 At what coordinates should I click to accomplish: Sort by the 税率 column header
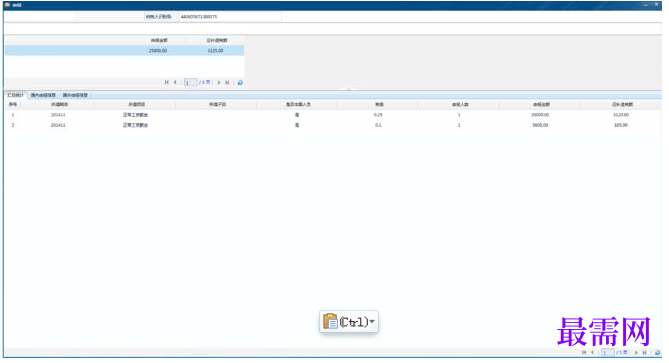[x=379, y=105]
